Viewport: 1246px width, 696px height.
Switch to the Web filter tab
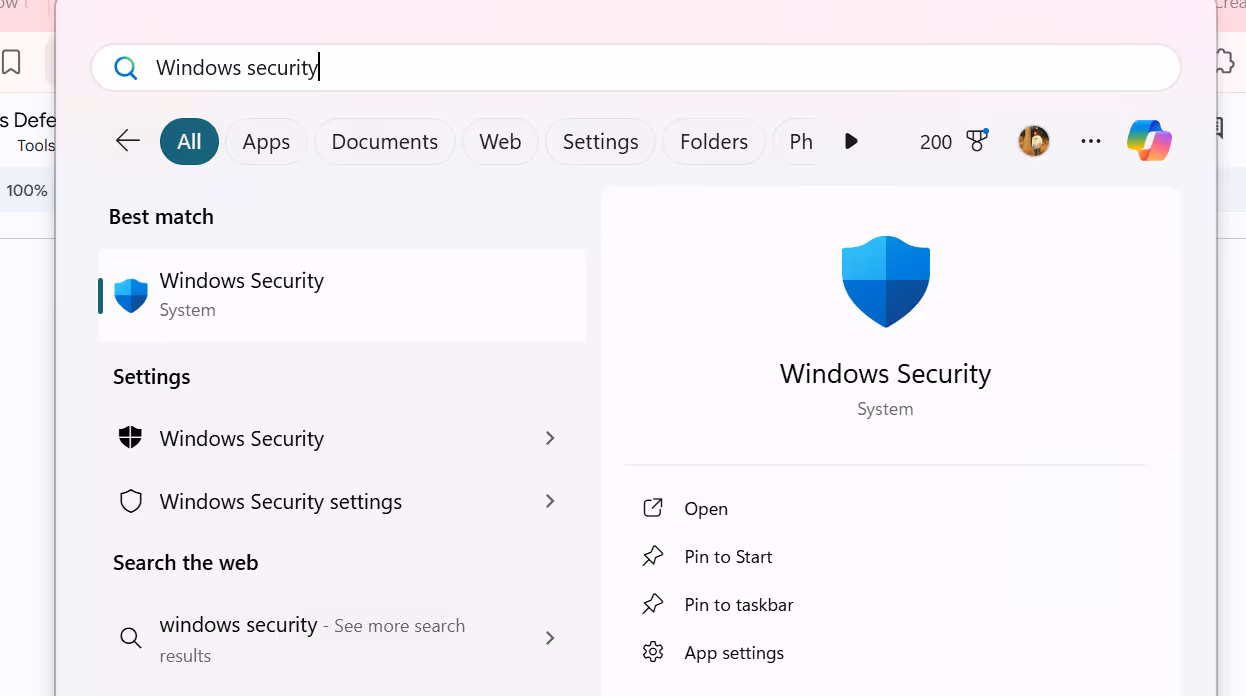[500, 141]
